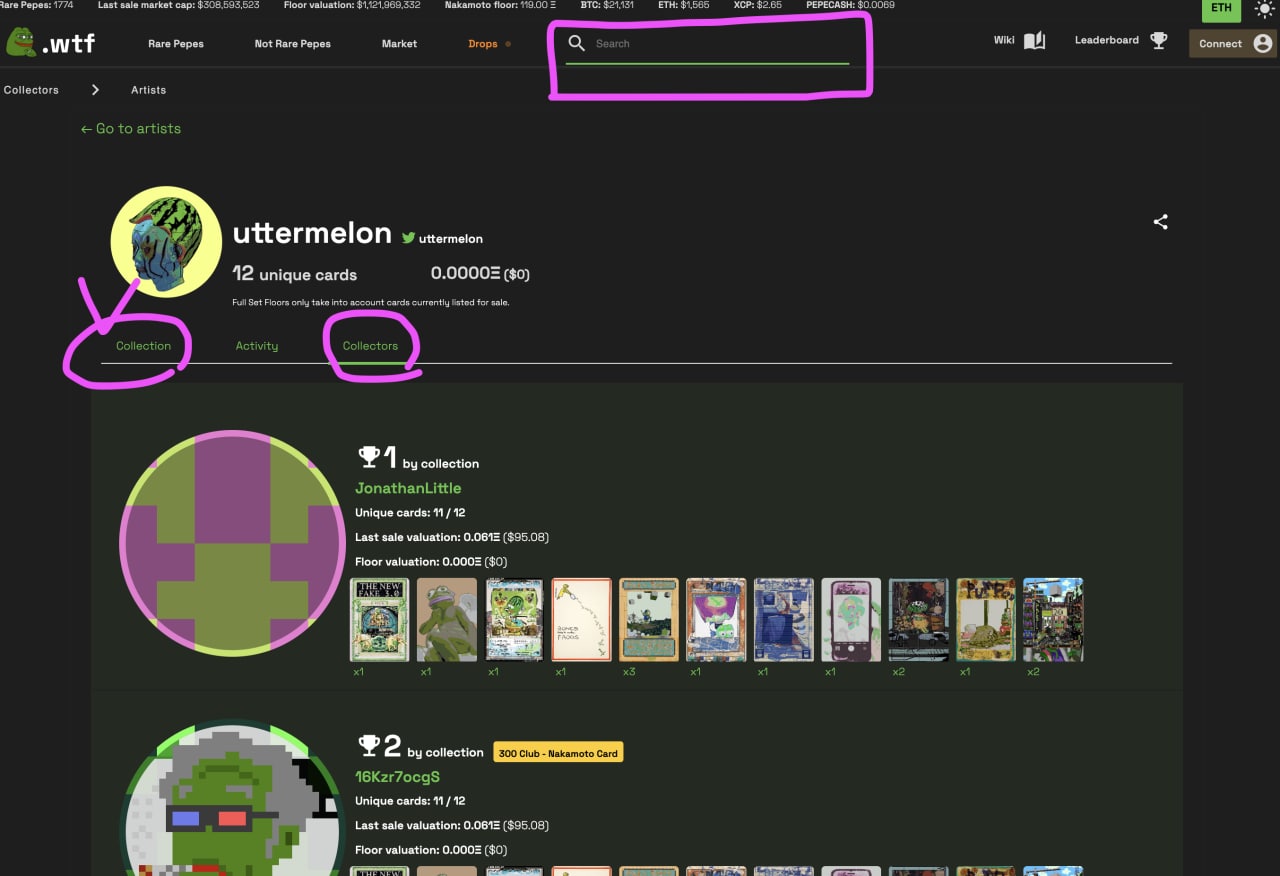Open the Rare Pepes menu

[x=176, y=44]
